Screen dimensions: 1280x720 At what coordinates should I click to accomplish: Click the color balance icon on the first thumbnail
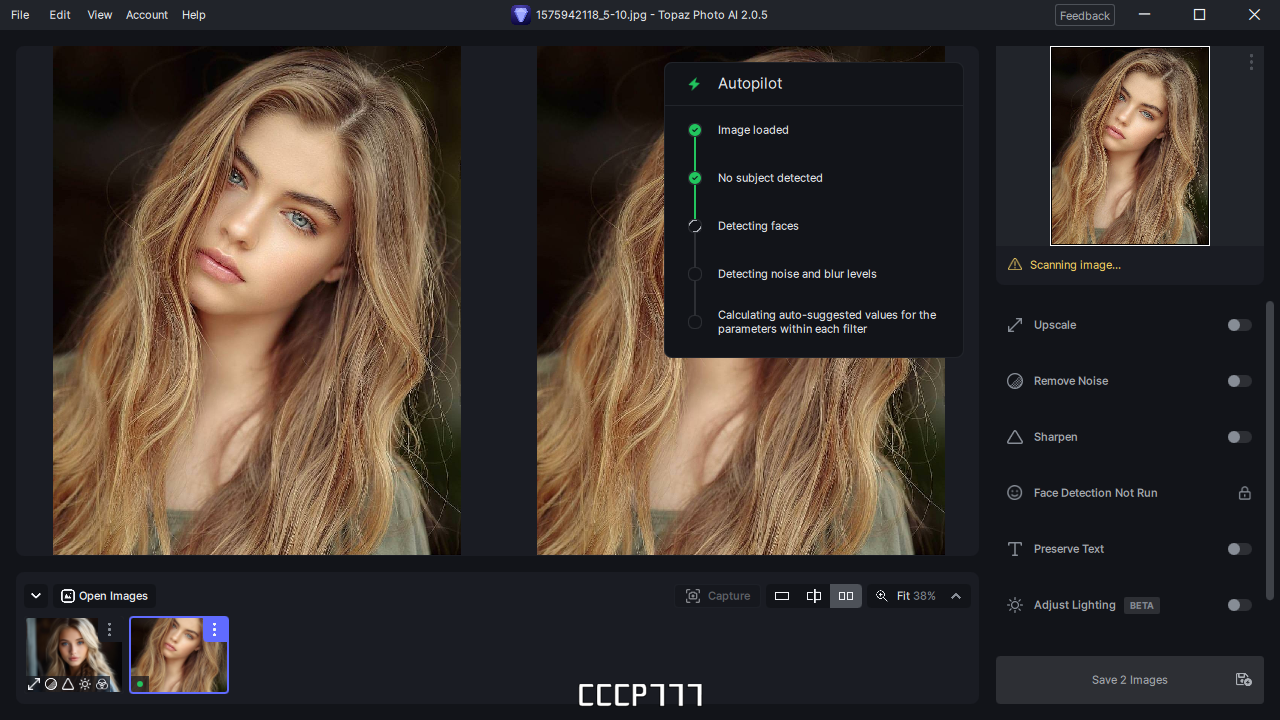tap(102, 684)
